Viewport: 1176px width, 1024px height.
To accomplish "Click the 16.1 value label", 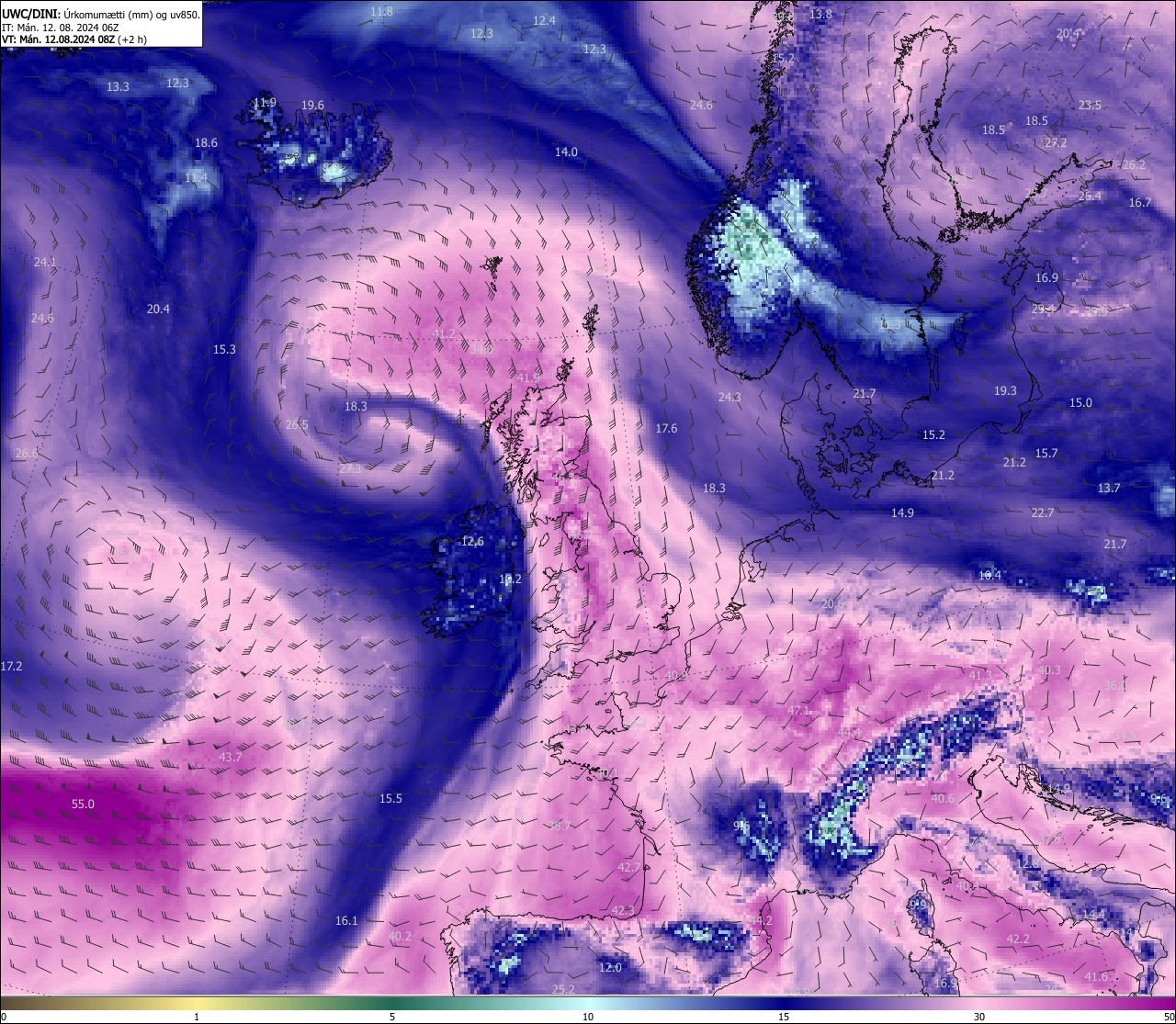I will tap(346, 920).
